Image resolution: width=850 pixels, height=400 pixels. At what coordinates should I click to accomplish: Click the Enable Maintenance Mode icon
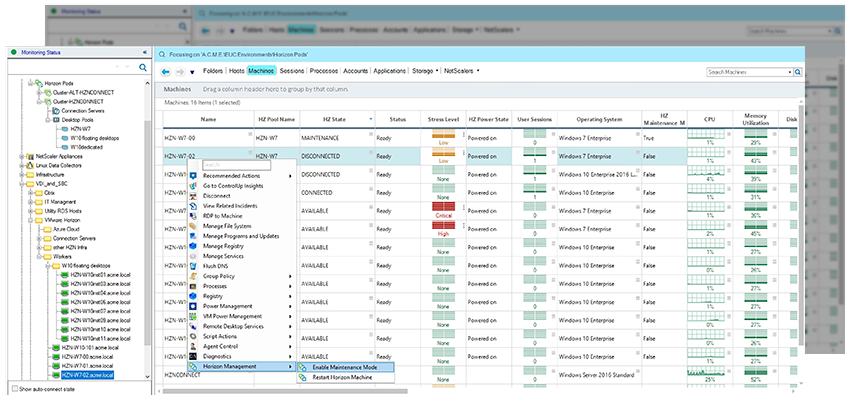click(x=302, y=367)
